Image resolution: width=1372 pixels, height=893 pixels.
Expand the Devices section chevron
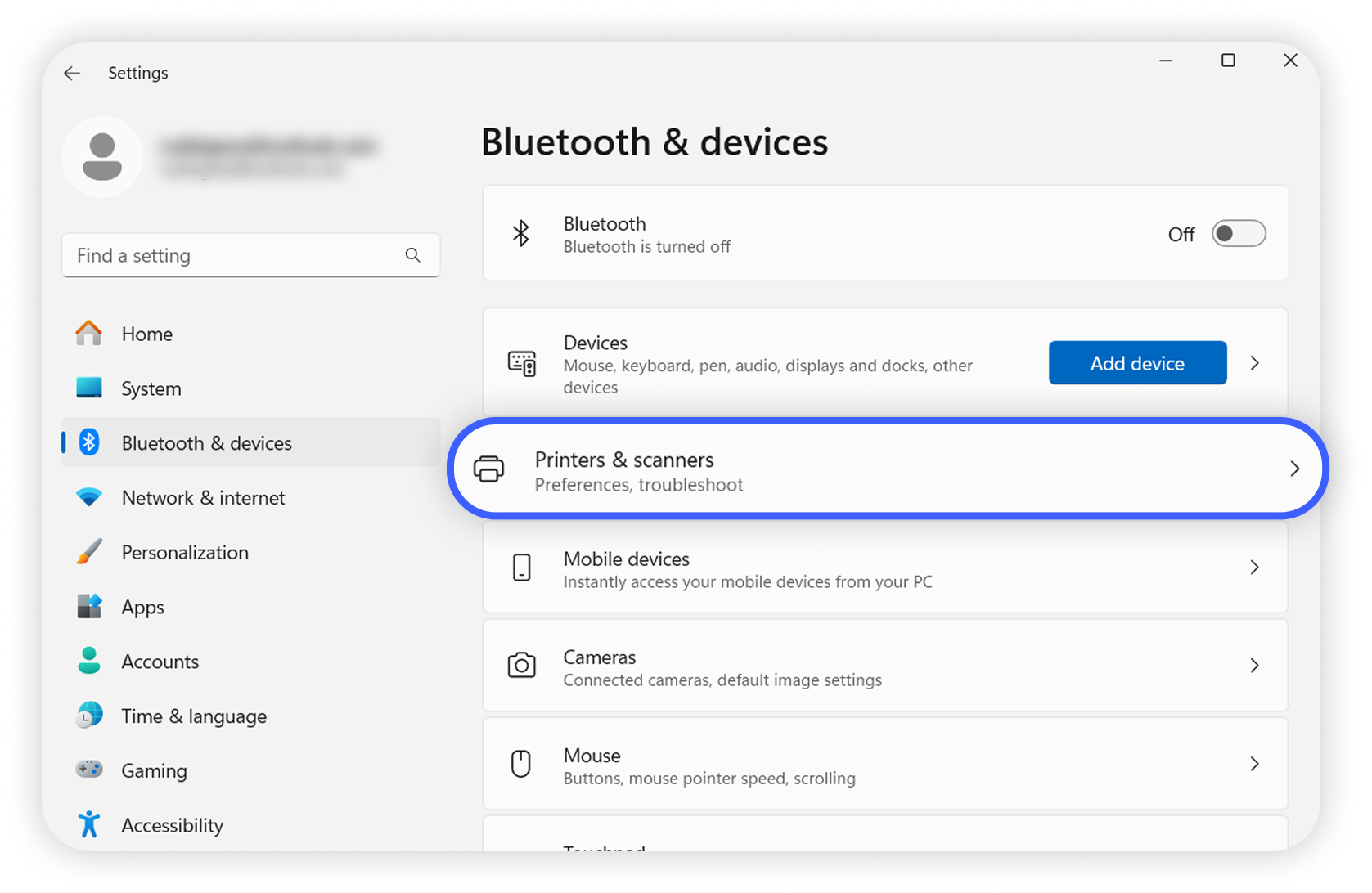(x=1254, y=362)
